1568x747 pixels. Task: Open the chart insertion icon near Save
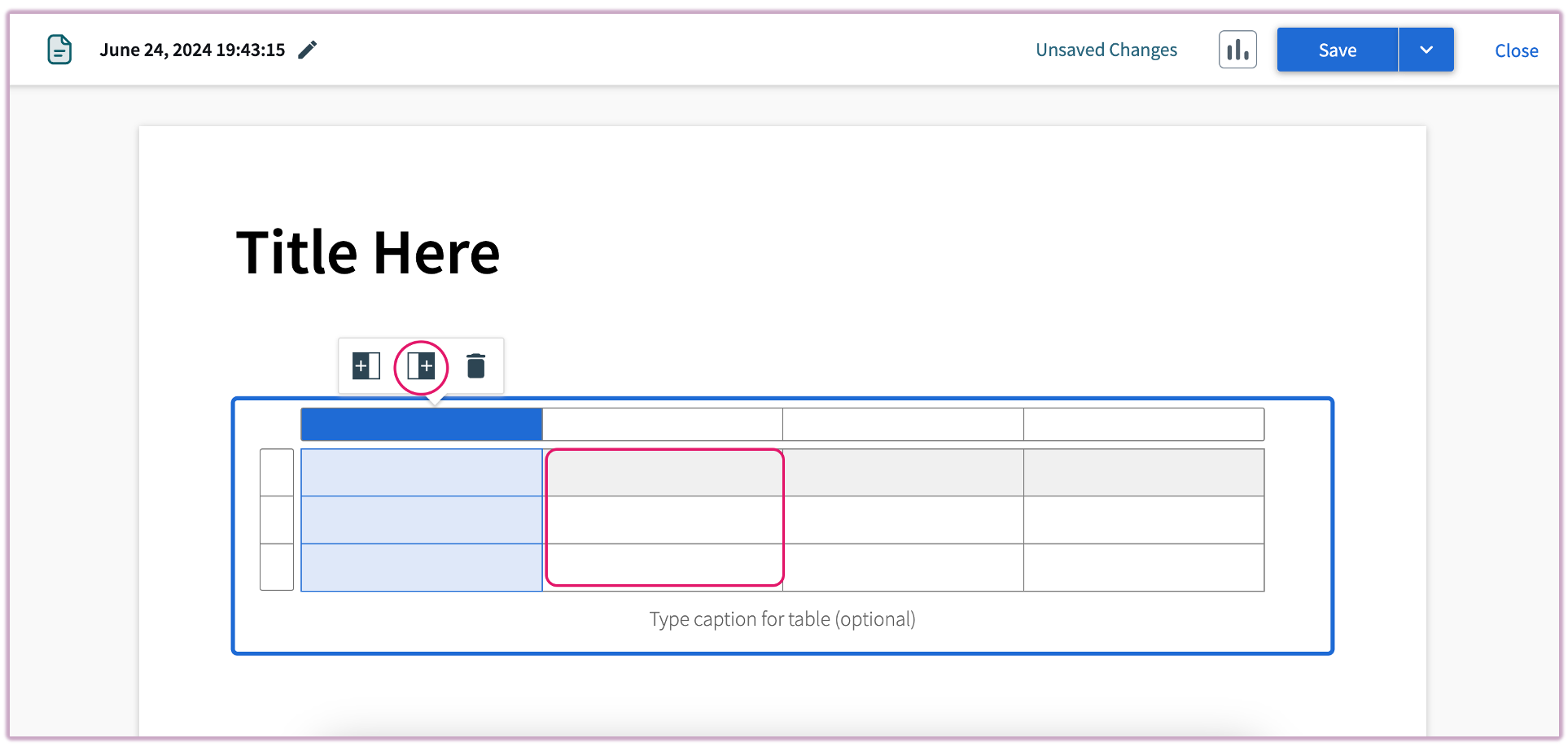(1237, 50)
